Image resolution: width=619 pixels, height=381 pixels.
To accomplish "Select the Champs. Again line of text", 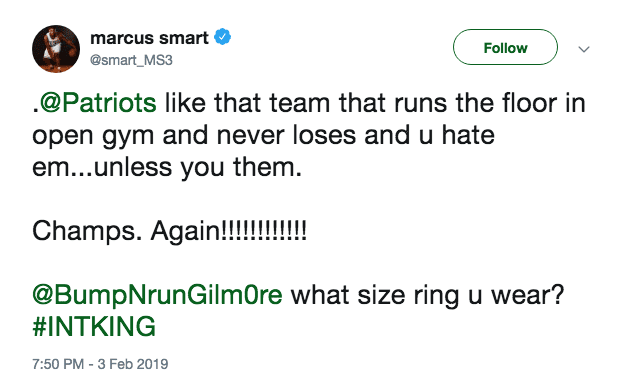I will (x=169, y=231).
